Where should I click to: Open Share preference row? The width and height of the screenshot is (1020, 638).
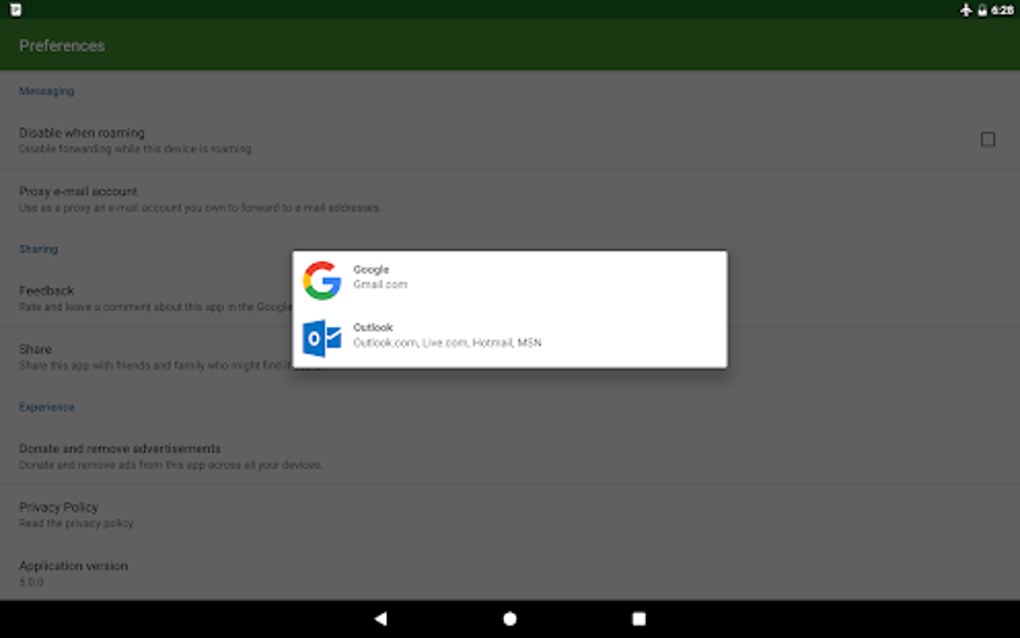click(x=510, y=356)
